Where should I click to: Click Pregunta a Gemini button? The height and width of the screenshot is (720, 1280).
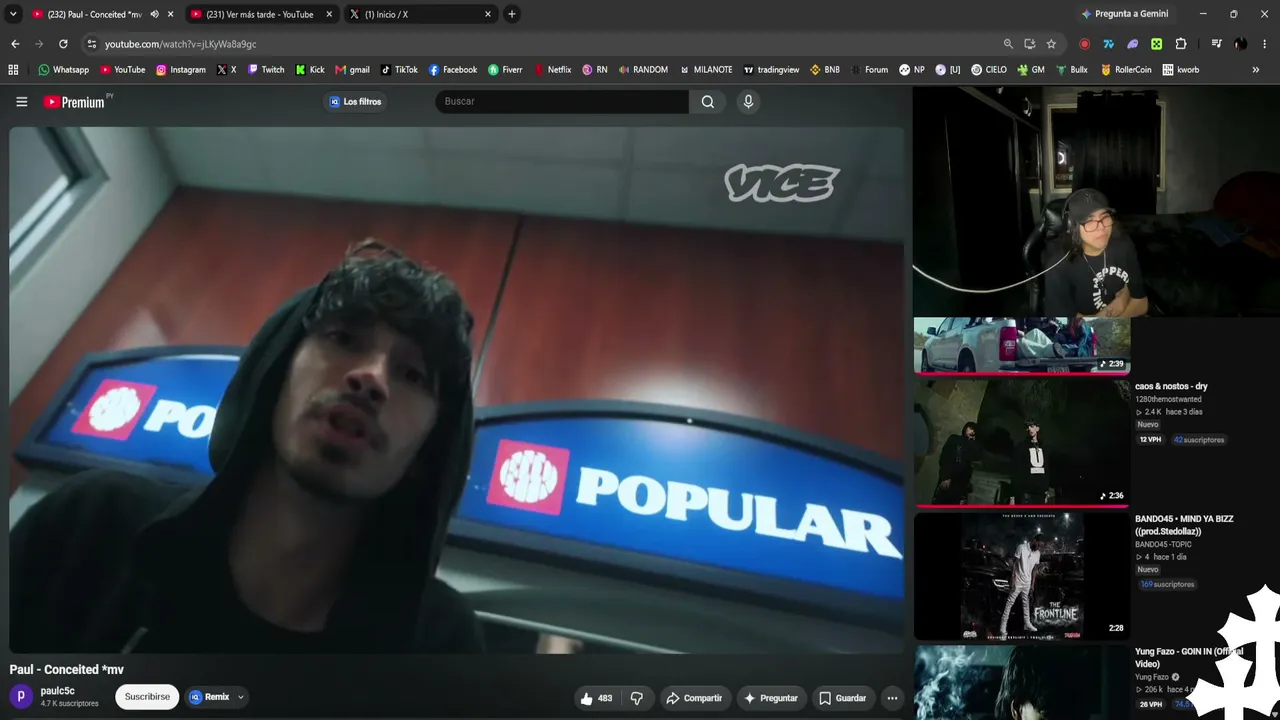(1125, 14)
